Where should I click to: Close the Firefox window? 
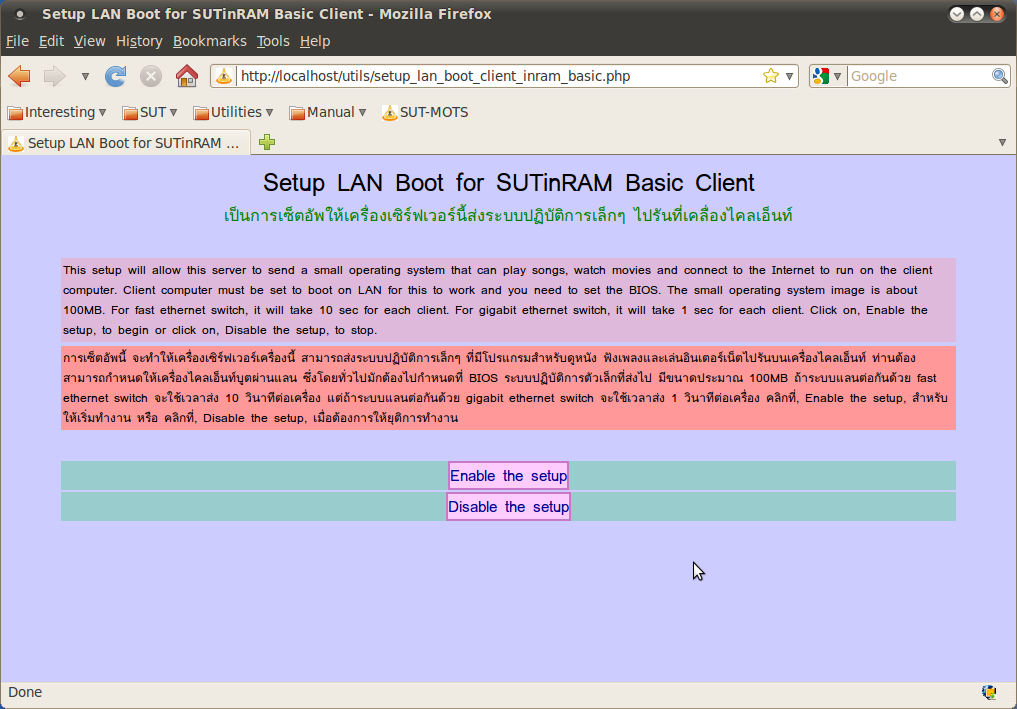tap(997, 14)
